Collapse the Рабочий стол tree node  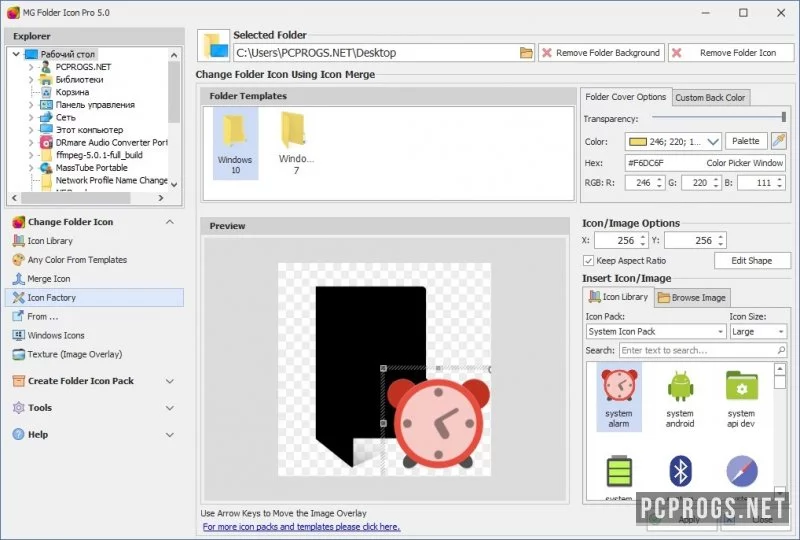pyautogui.click(x=16, y=54)
